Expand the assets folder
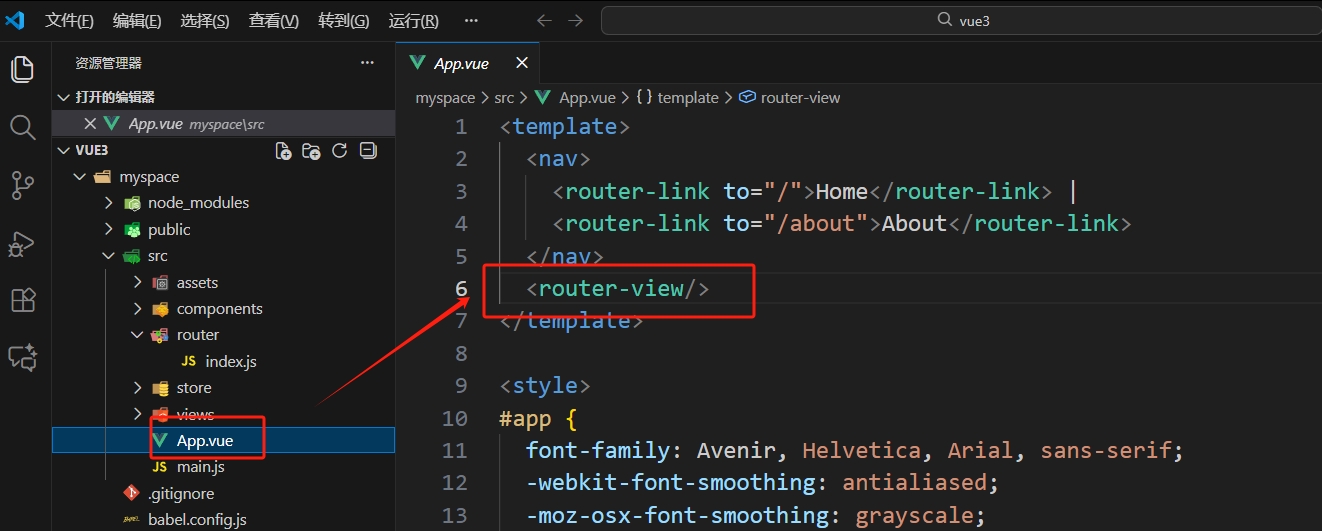 pyautogui.click(x=137, y=283)
